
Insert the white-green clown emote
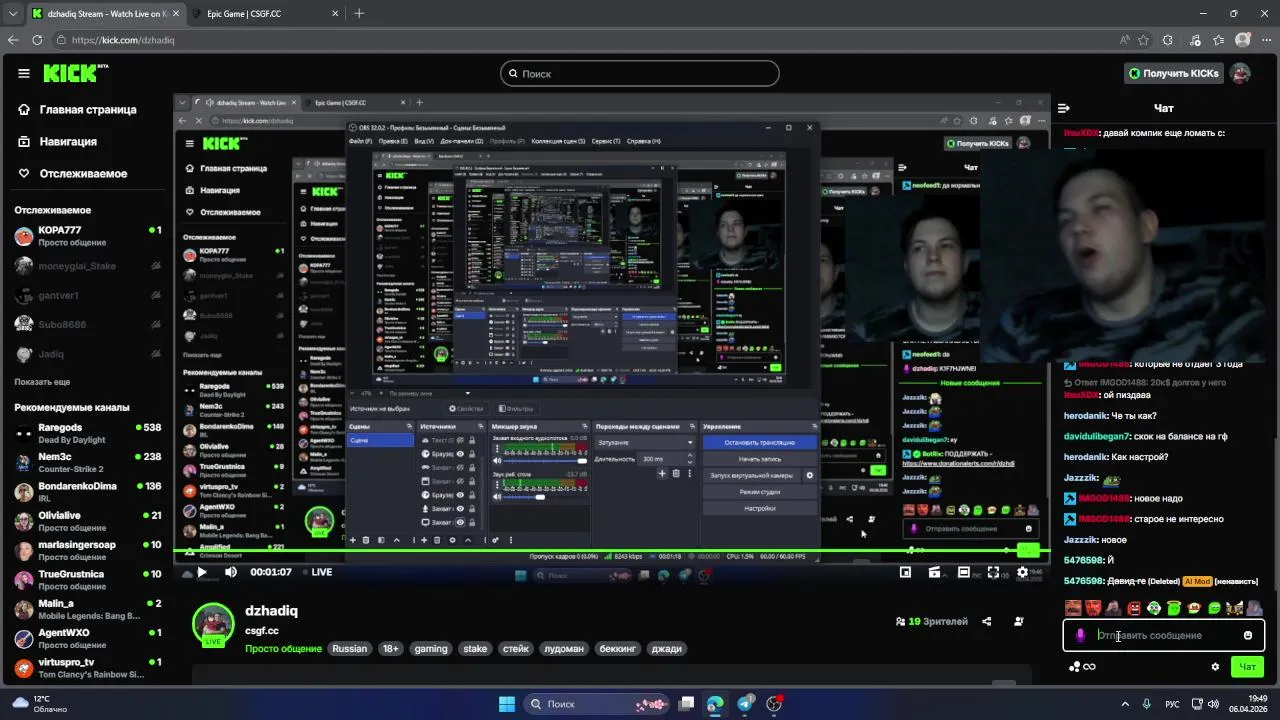pos(1154,608)
